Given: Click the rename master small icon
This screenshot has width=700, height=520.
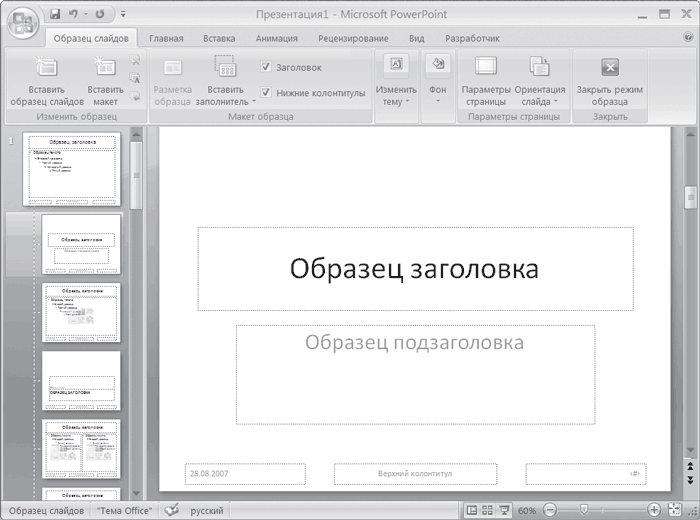Looking at the screenshot, I should point(134,78).
